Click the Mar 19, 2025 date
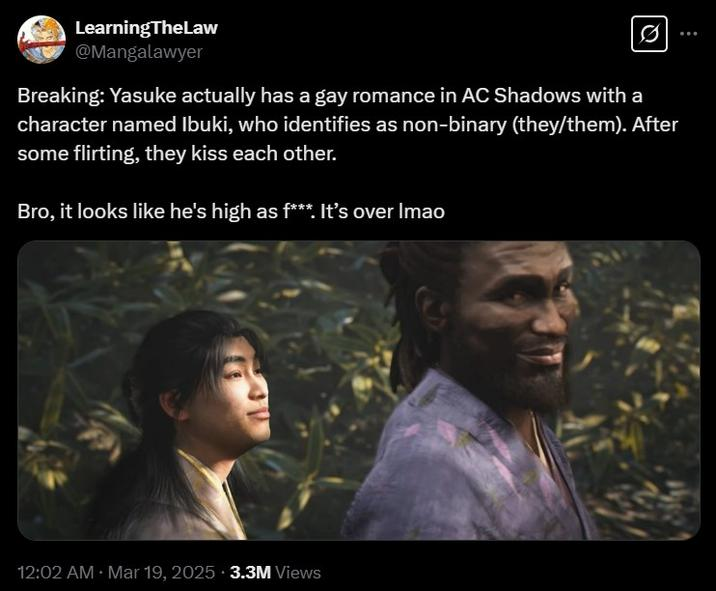This screenshot has width=716, height=591. [161, 572]
